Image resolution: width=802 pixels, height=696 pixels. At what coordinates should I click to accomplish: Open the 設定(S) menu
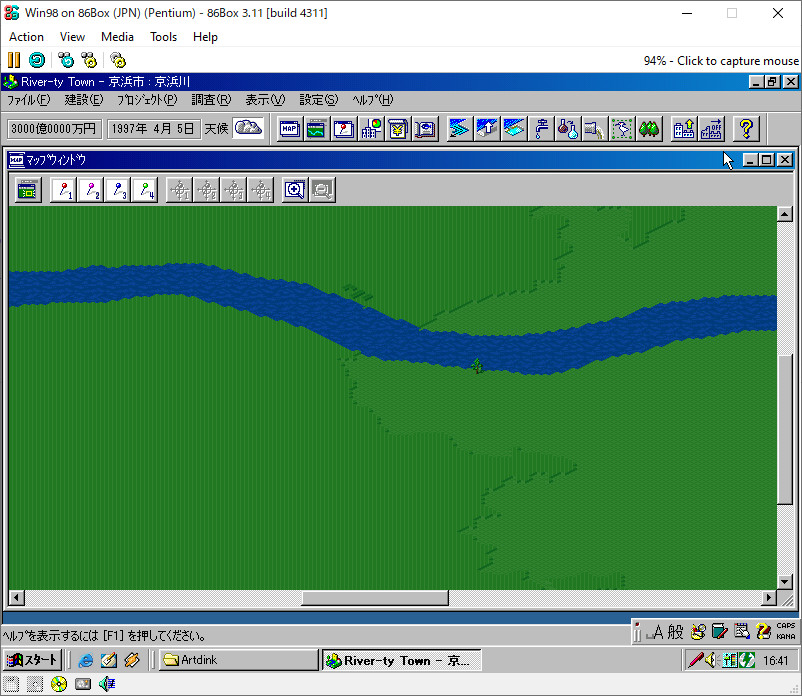coord(319,100)
